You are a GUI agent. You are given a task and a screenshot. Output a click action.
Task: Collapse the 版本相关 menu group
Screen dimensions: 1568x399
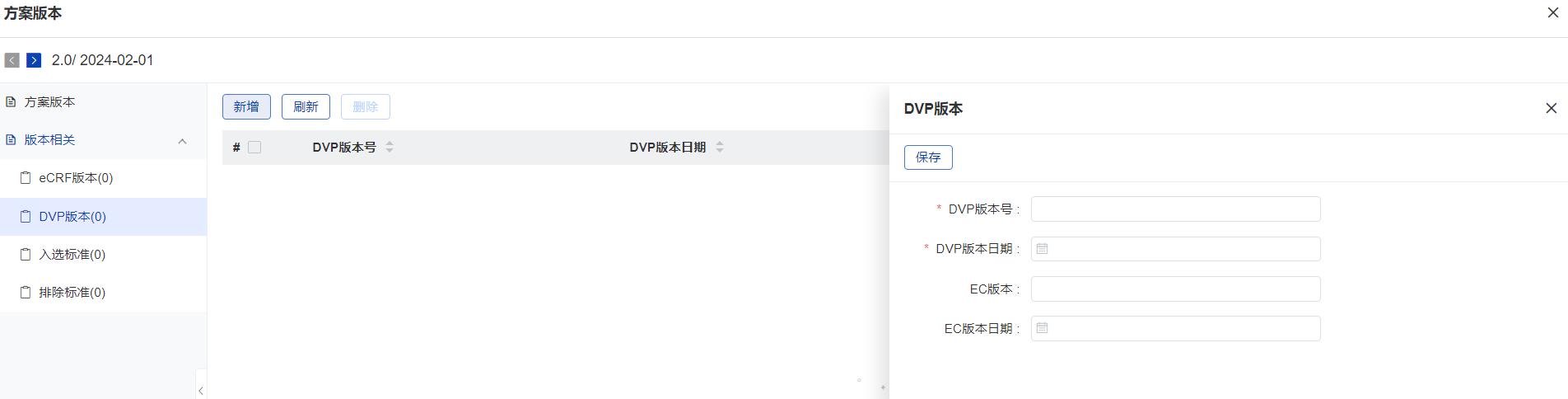pyautogui.click(x=182, y=141)
